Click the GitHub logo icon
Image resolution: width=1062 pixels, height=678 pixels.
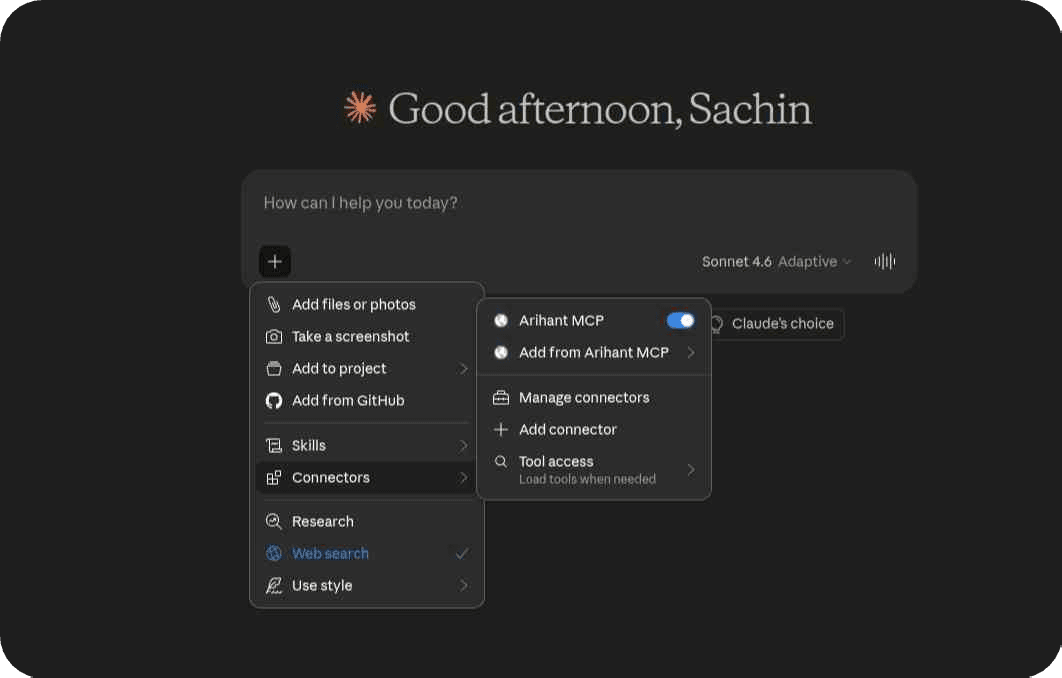click(x=274, y=401)
